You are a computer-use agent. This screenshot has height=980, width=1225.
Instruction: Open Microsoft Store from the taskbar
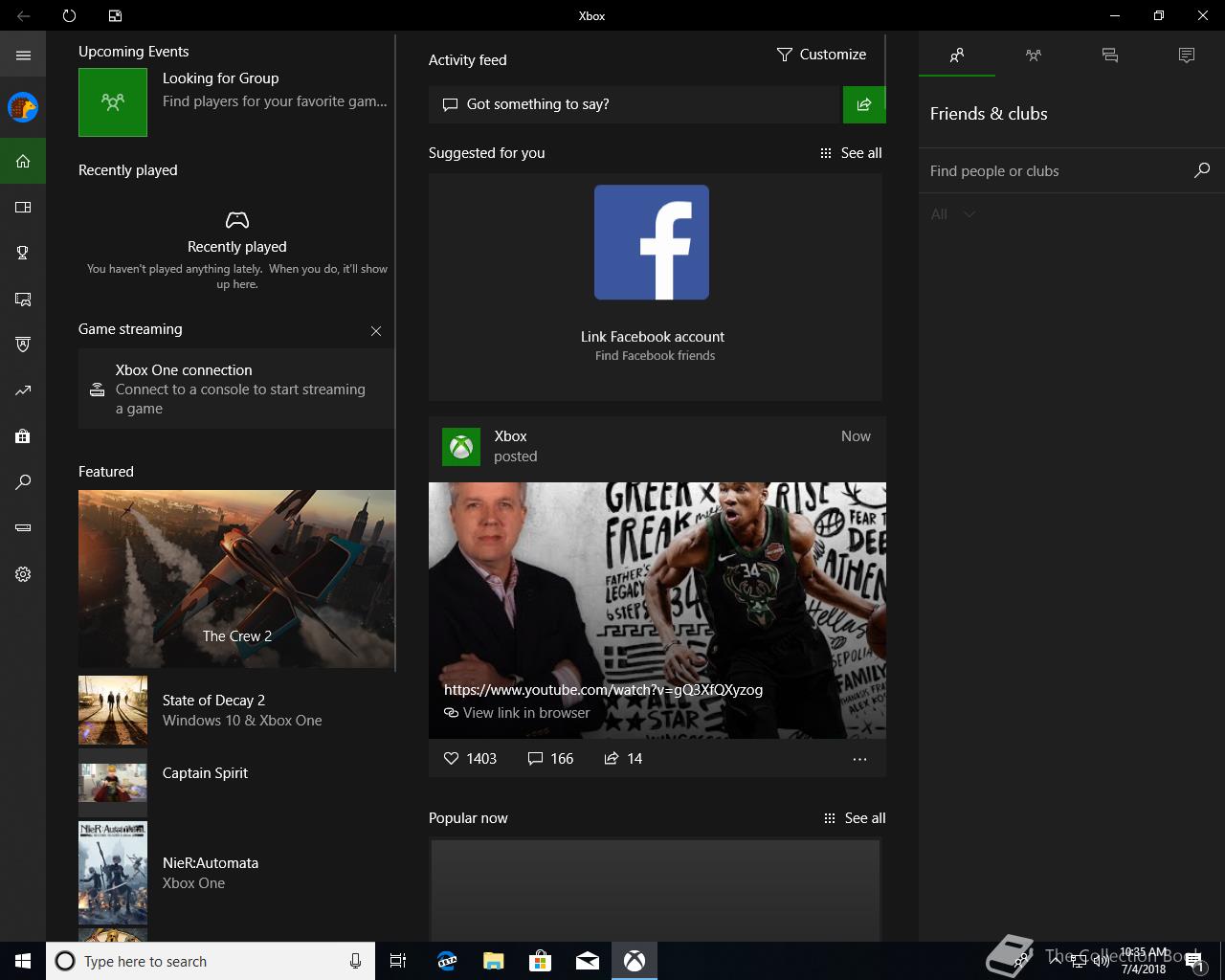click(x=541, y=961)
